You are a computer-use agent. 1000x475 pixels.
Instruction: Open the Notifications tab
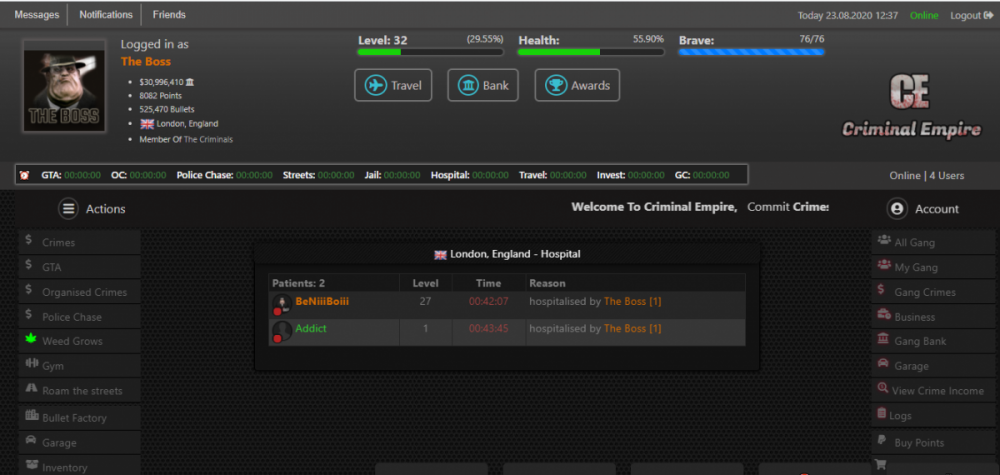tap(106, 15)
